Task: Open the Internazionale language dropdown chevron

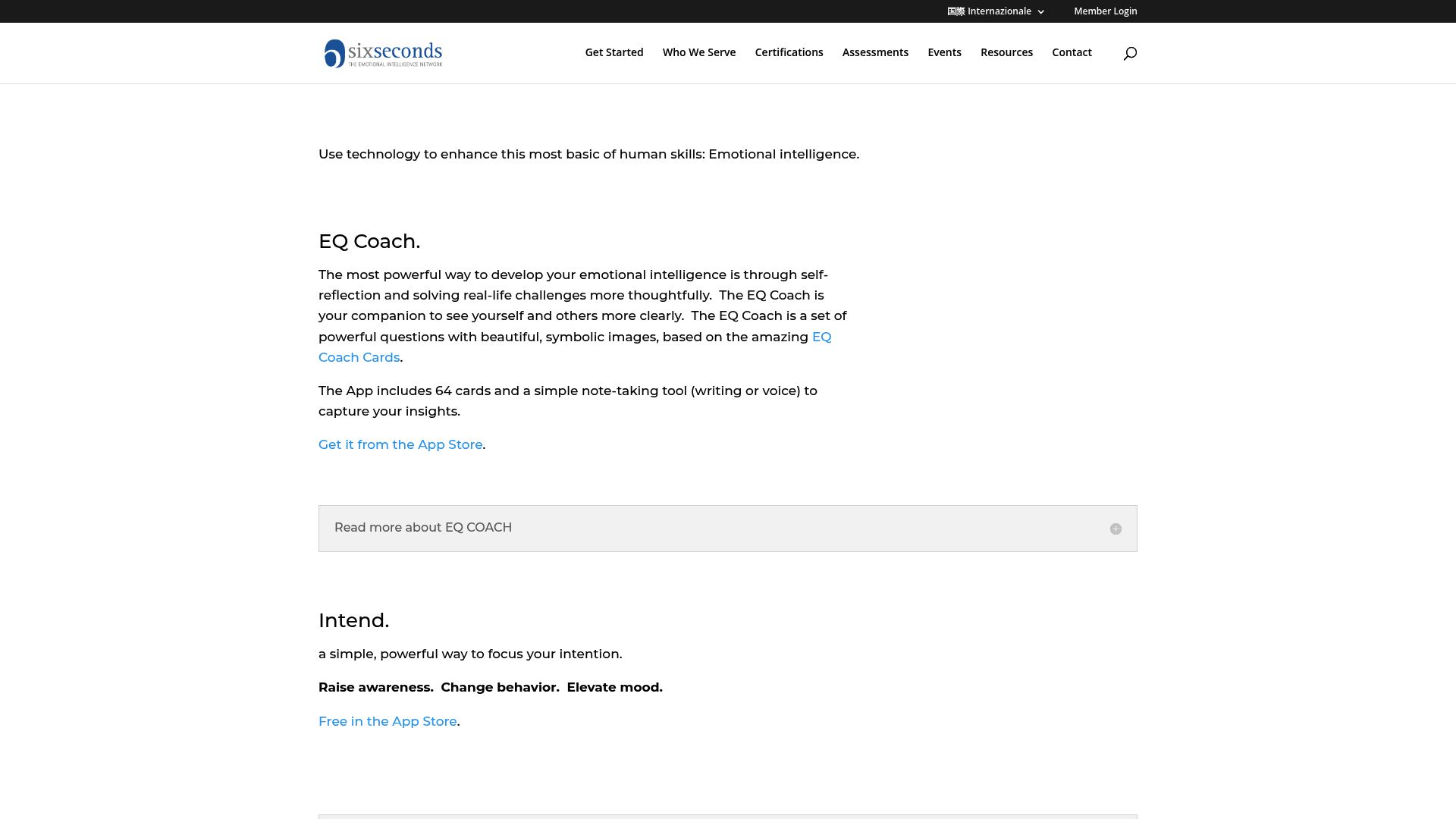Action: pyautogui.click(x=1040, y=12)
